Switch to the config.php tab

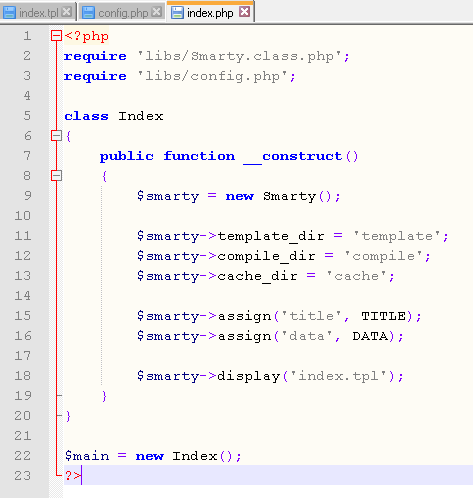pos(122,13)
